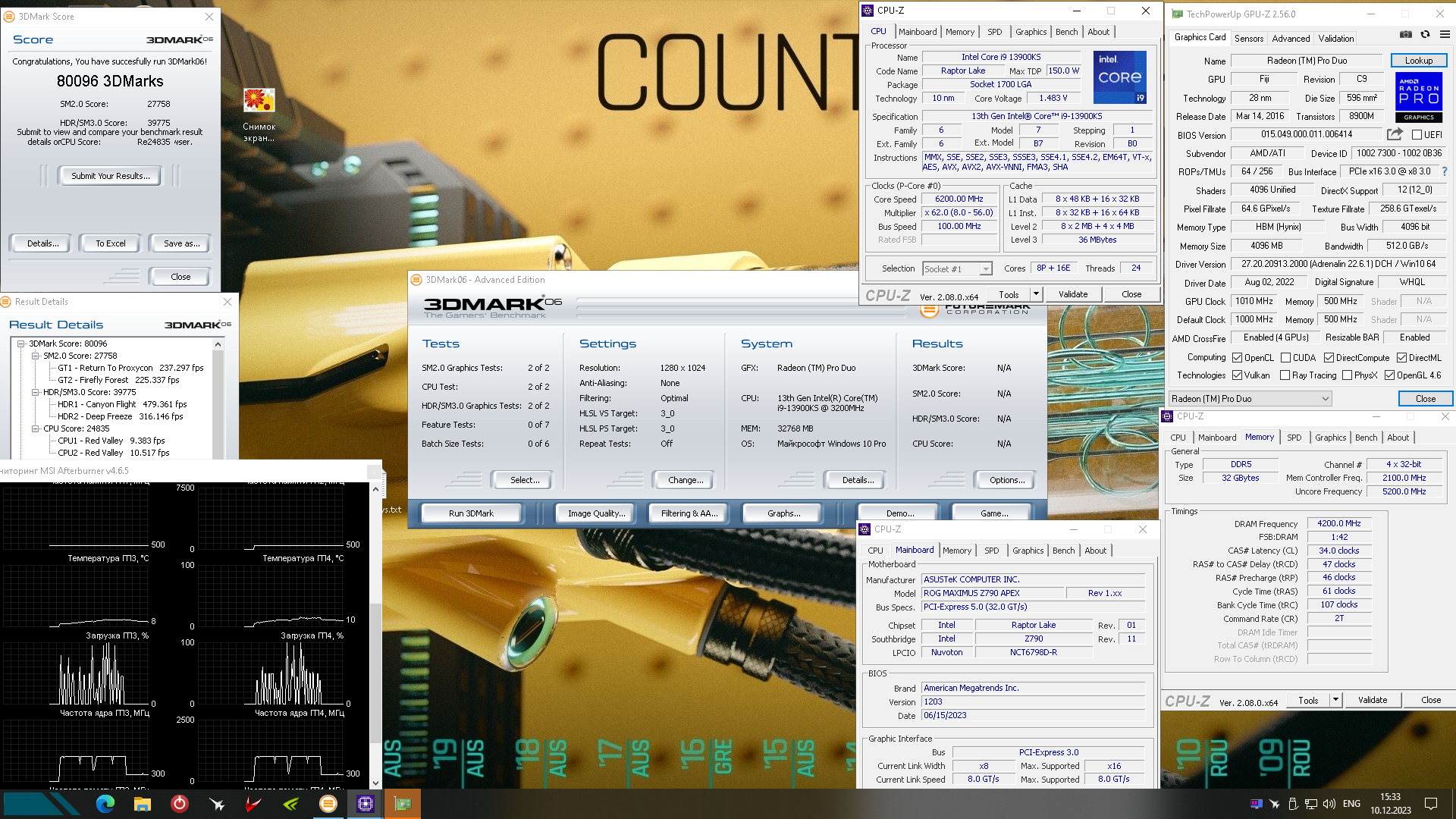This screenshot has height=819, width=1456.
Task: Open the red wing-shaped app on taskbar
Action: [254, 804]
